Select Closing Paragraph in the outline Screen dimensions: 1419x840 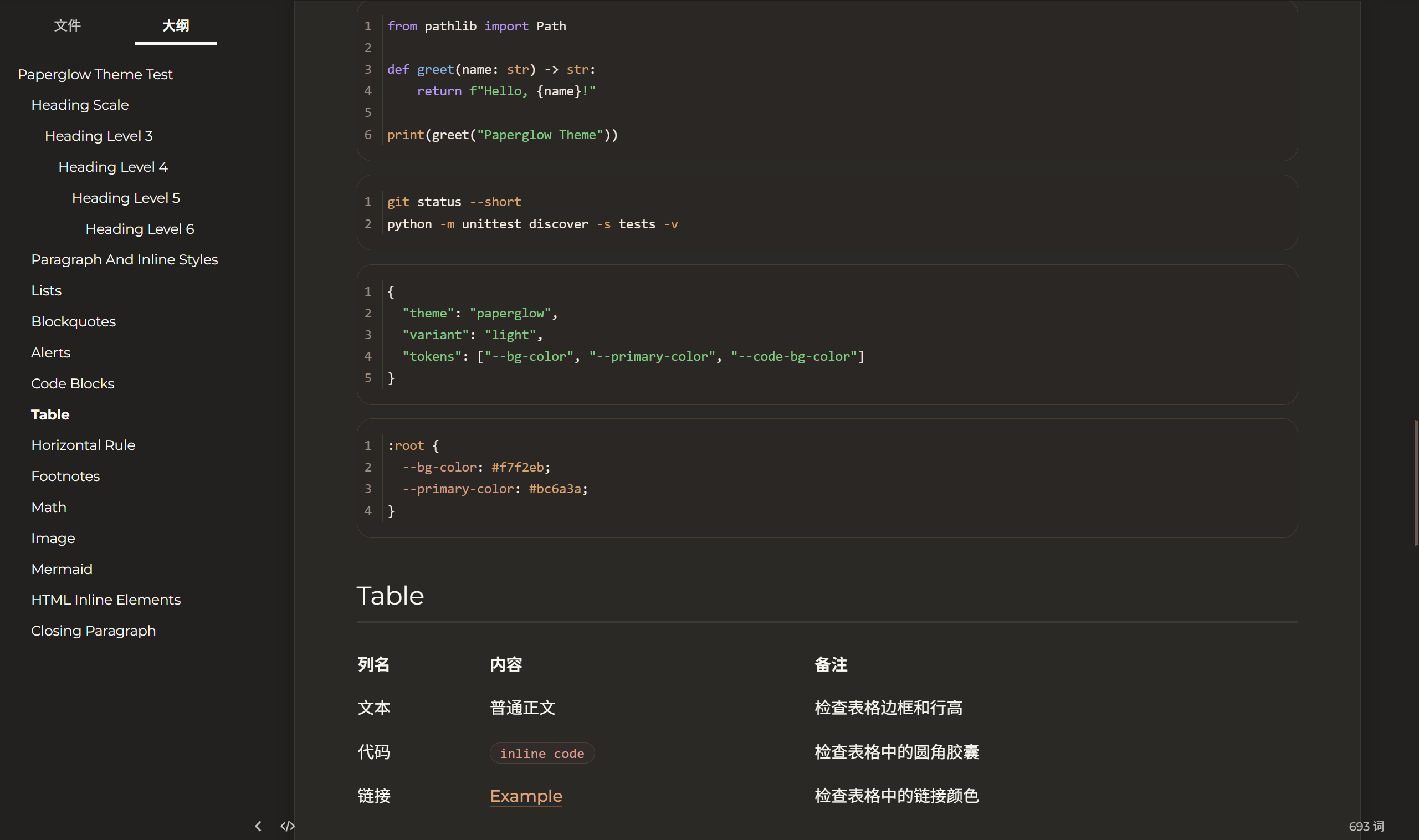click(94, 630)
